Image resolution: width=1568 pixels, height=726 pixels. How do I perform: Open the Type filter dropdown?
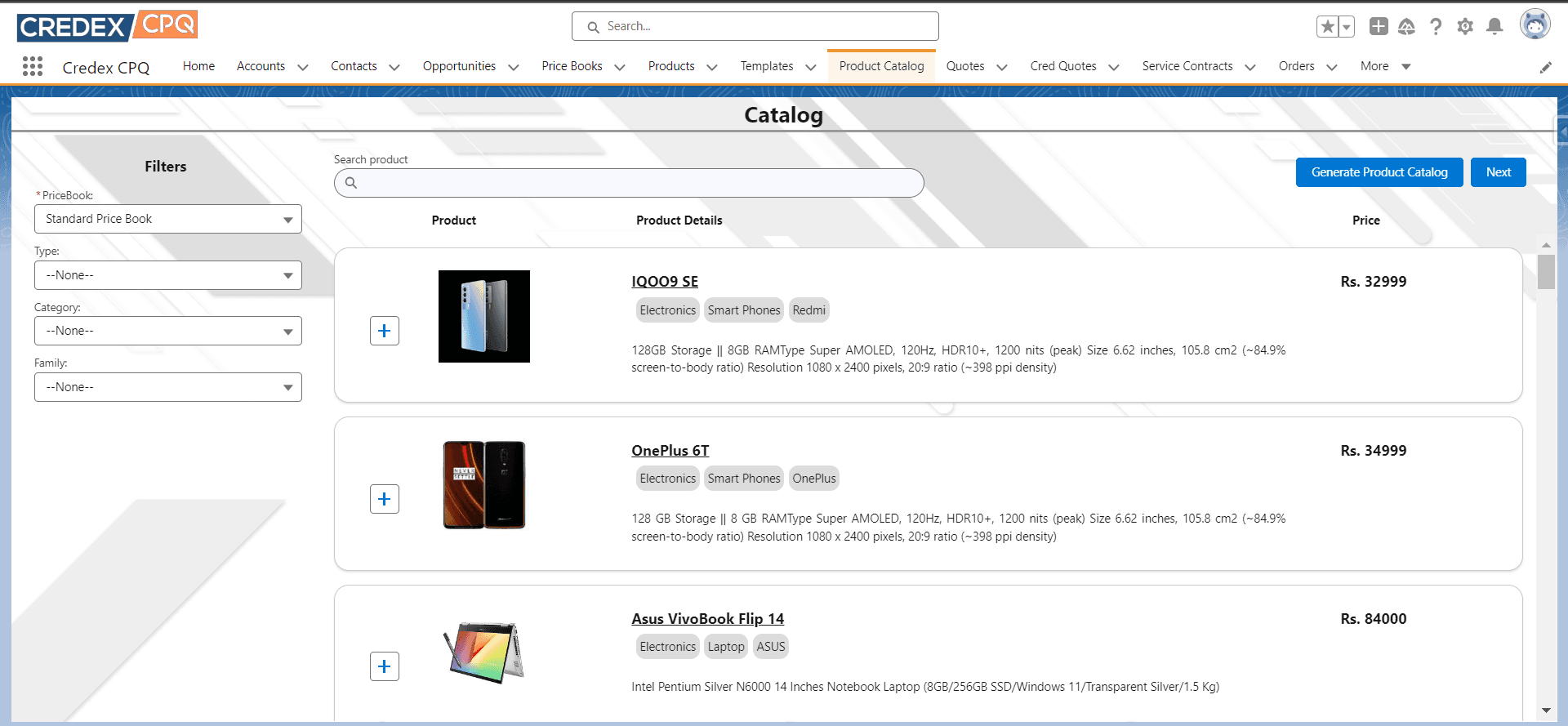[x=168, y=275]
